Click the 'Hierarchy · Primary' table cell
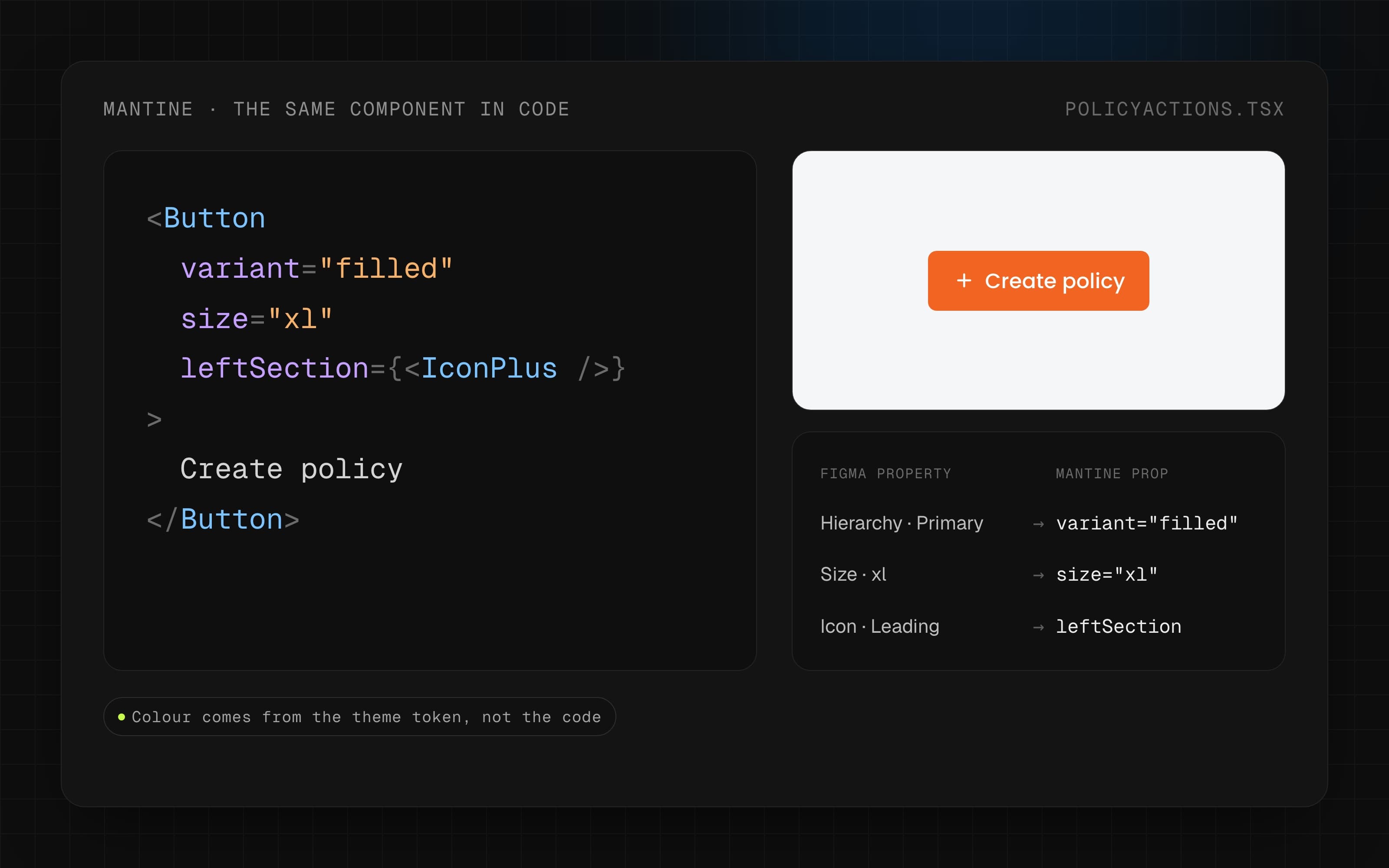The height and width of the screenshot is (868, 1389). pos(902,523)
